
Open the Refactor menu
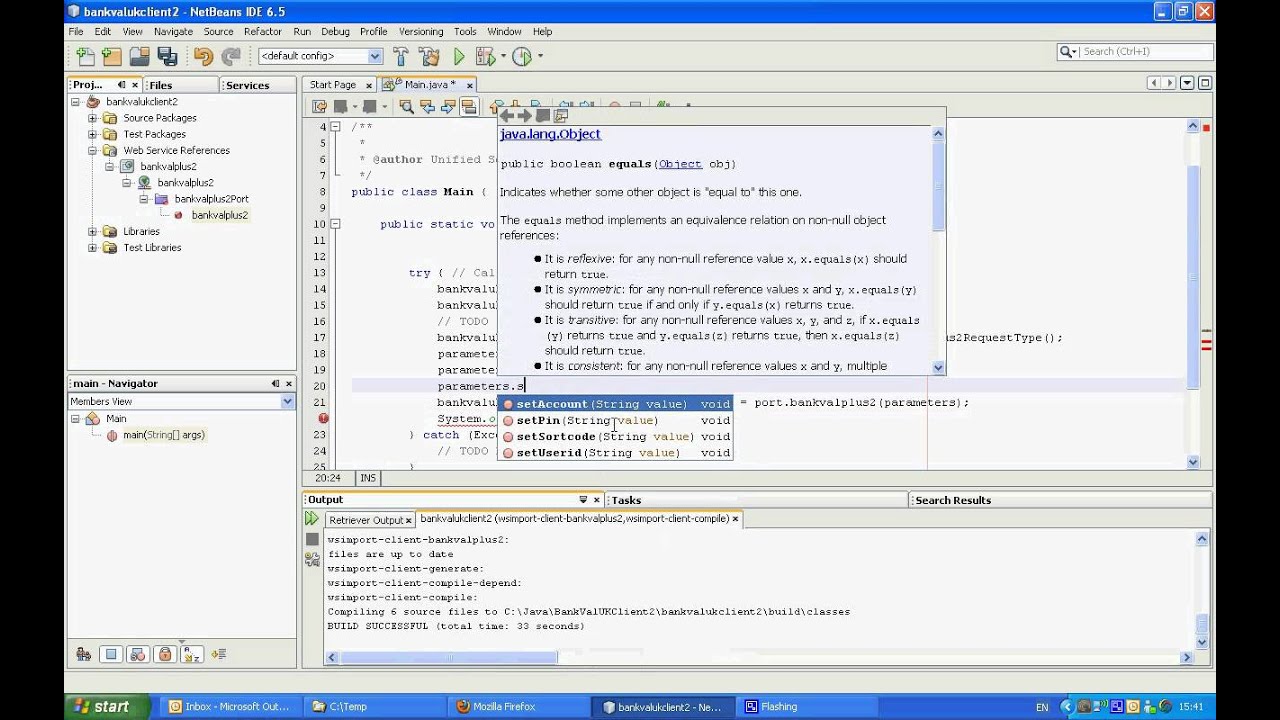pyautogui.click(x=263, y=32)
